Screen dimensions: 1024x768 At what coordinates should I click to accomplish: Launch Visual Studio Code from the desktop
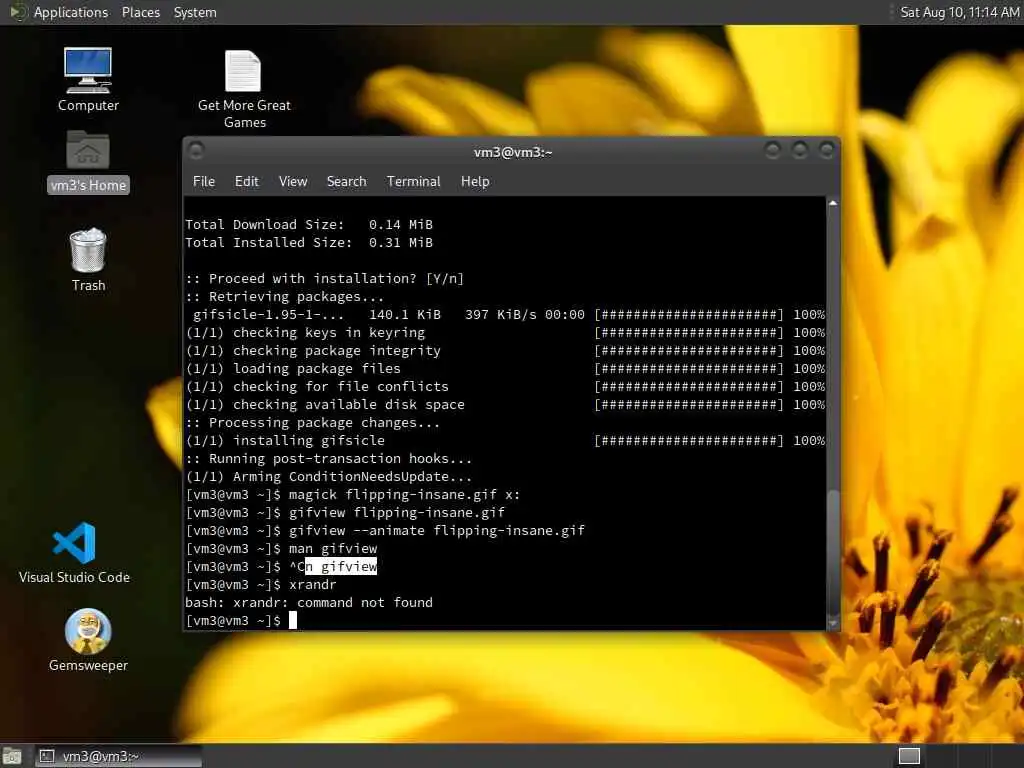pos(74,552)
